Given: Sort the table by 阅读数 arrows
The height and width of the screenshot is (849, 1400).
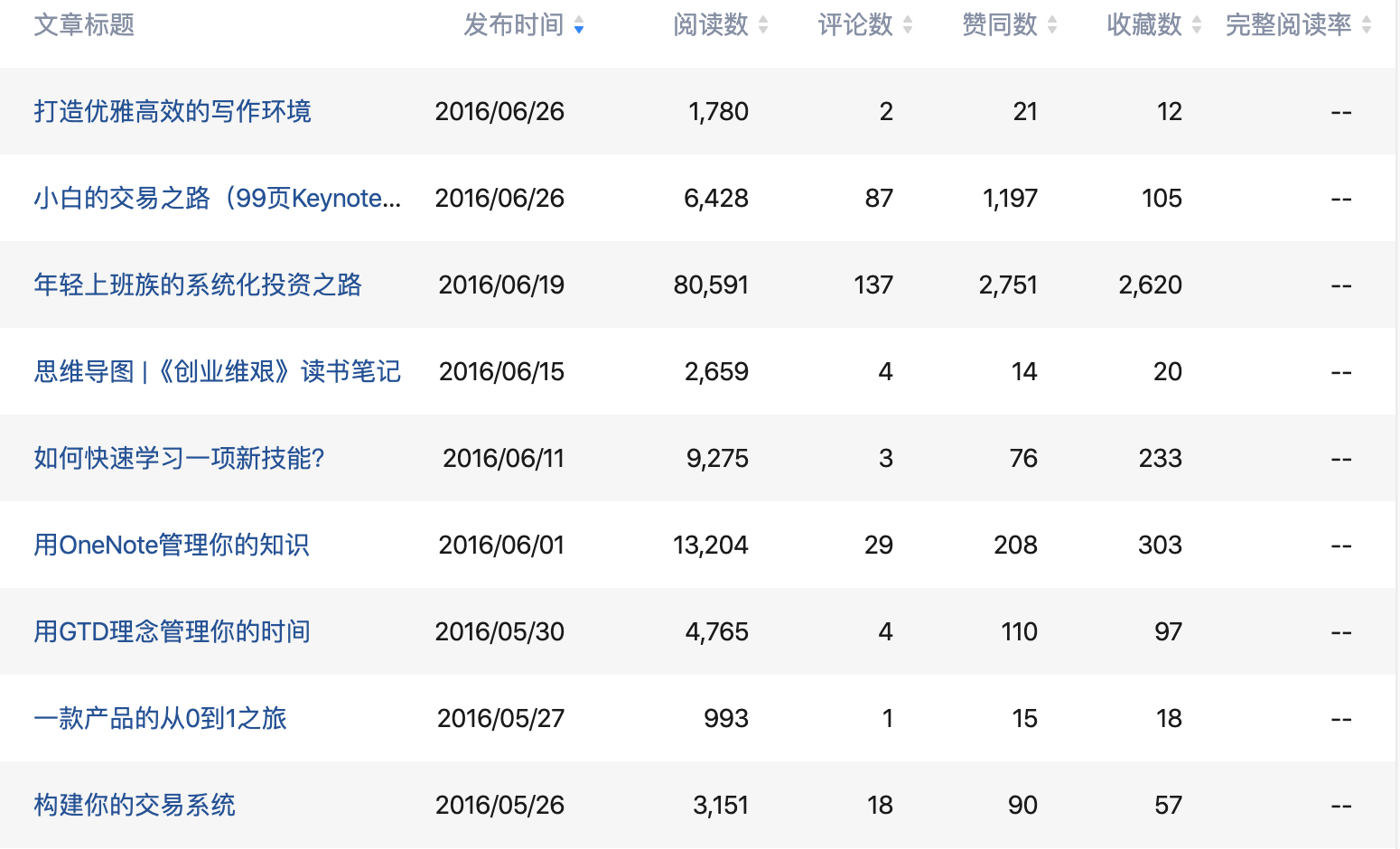Looking at the screenshot, I should pyautogui.click(x=763, y=26).
